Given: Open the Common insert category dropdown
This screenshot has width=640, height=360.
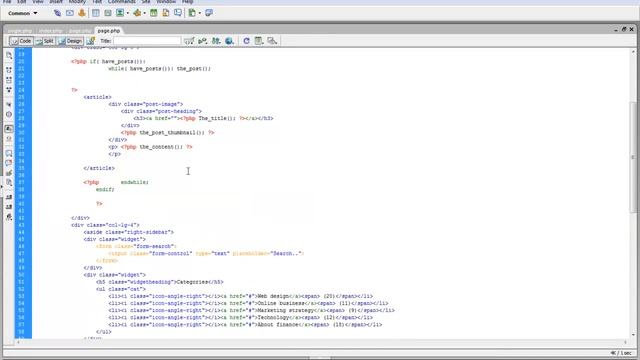Looking at the screenshot, I should (x=22, y=13).
